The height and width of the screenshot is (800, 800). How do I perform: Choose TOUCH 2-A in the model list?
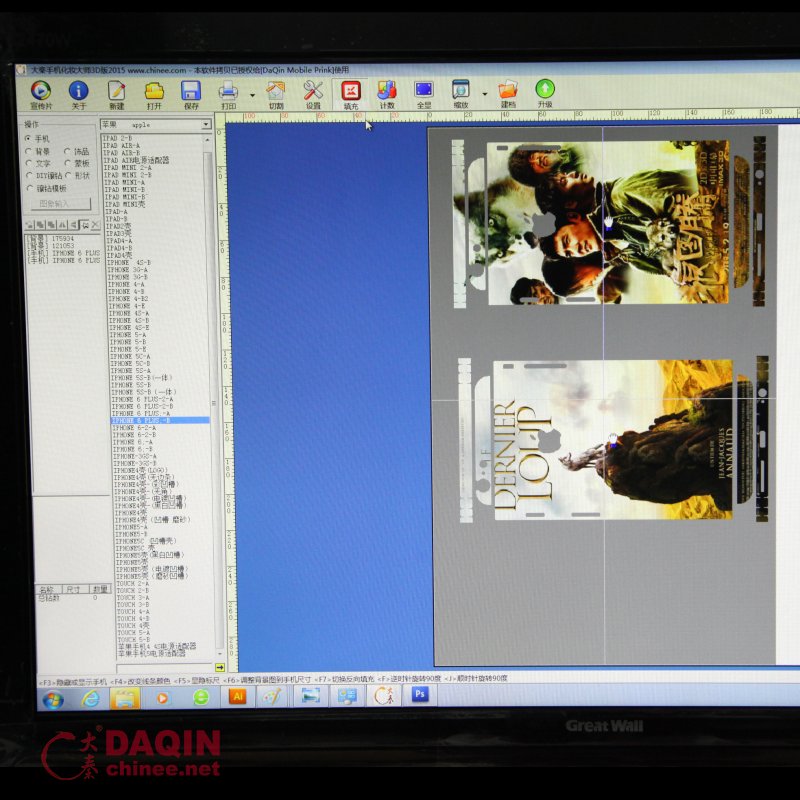point(133,583)
